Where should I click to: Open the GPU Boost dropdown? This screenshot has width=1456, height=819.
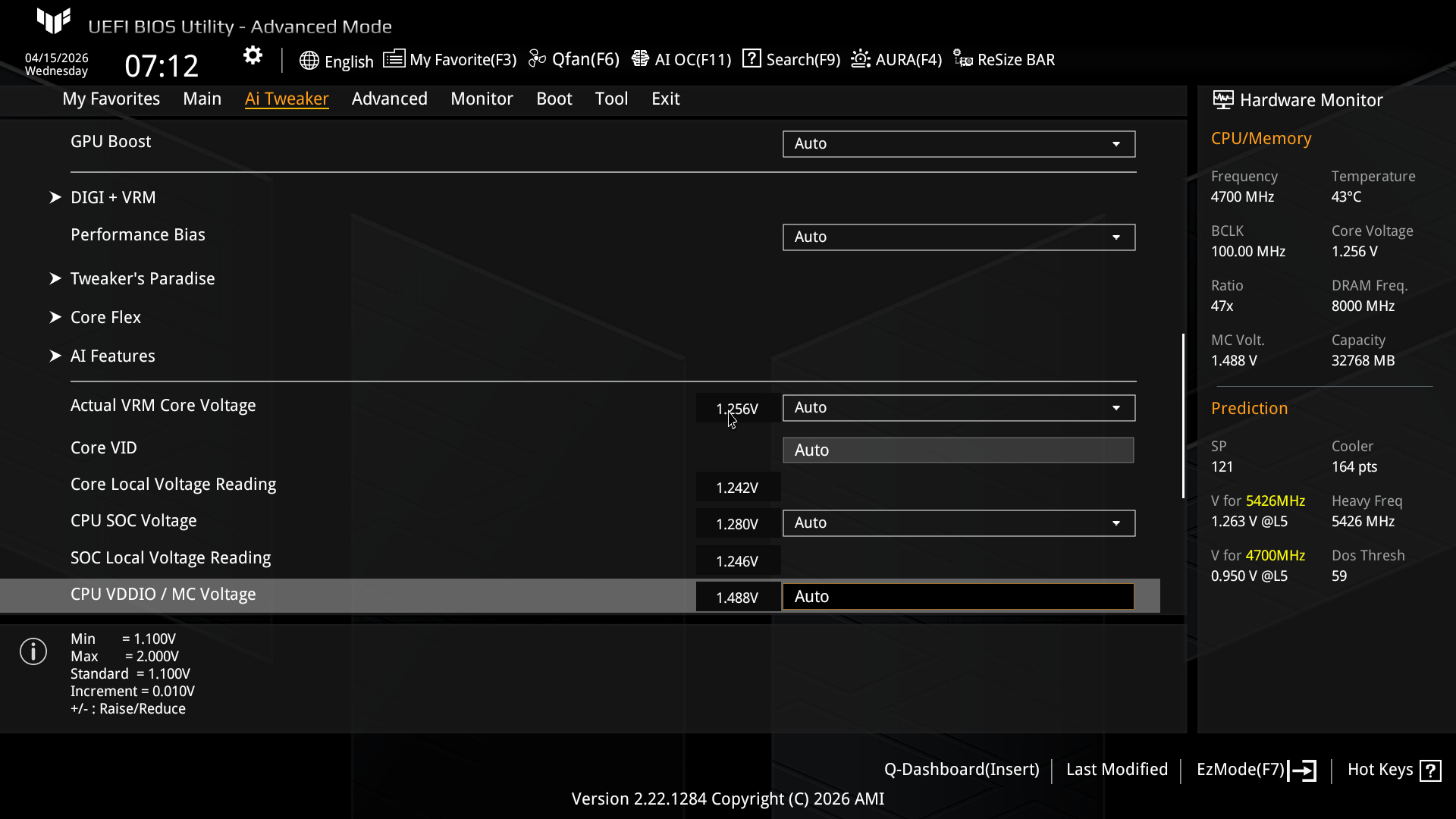coord(959,144)
